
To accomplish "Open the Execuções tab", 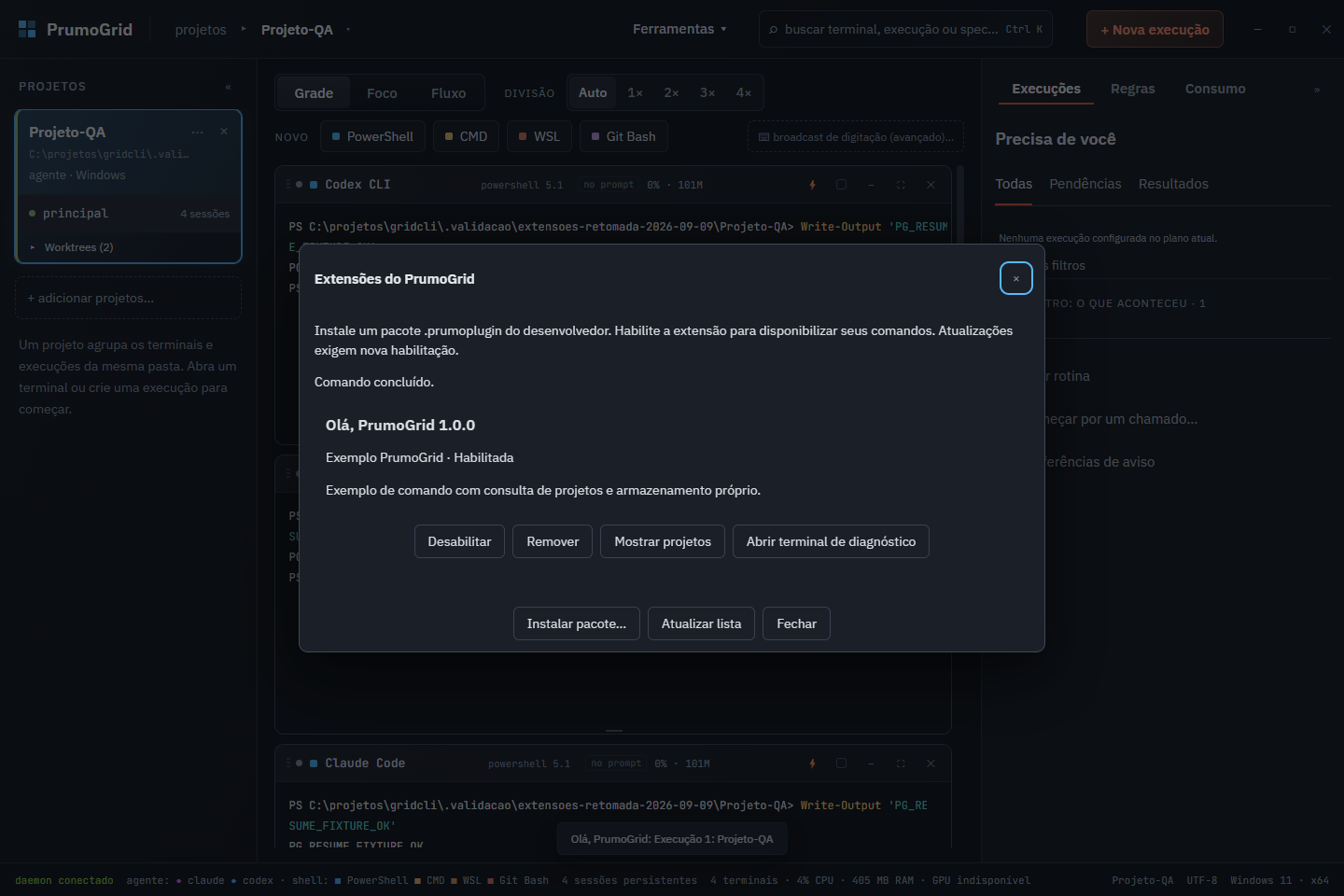I will (1046, 89).
